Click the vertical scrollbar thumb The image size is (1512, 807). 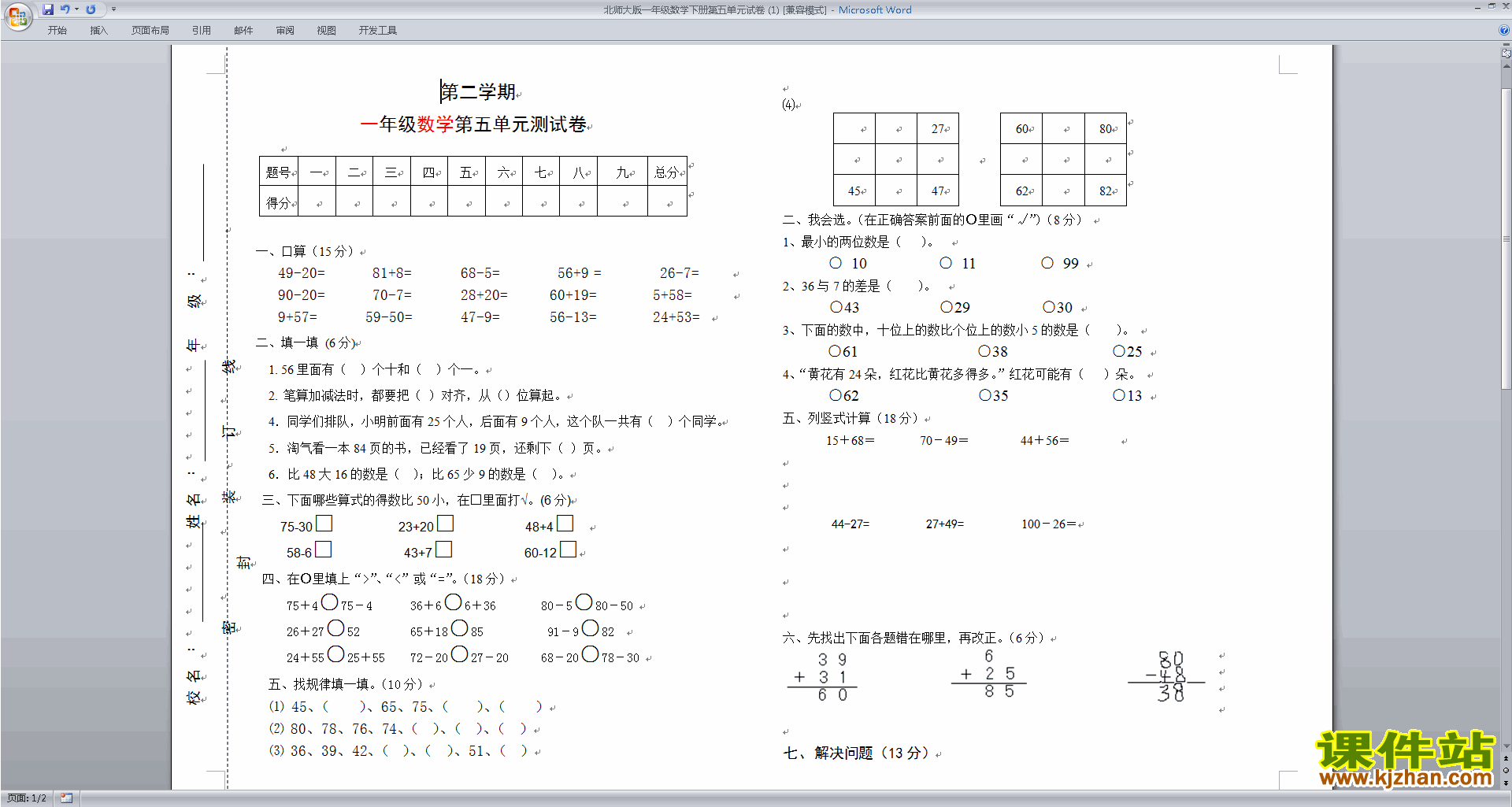[1506, 238]
